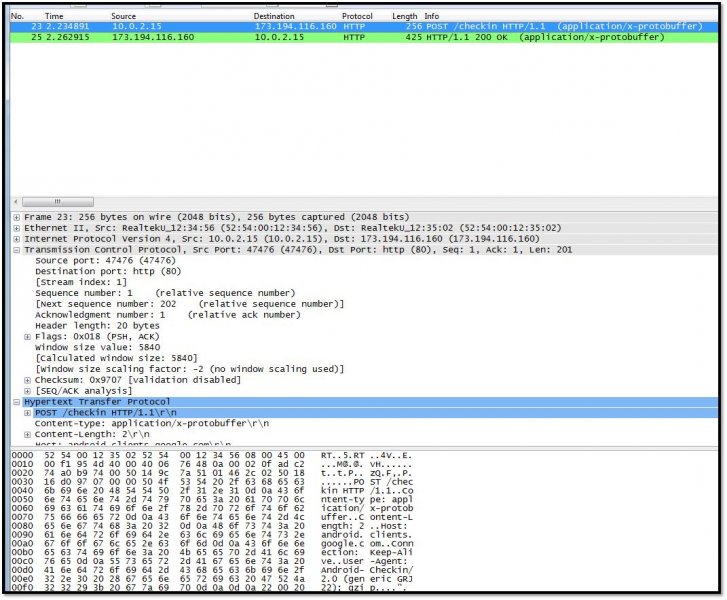
Task: Select the window size scaling factor line
Action: 190,369
